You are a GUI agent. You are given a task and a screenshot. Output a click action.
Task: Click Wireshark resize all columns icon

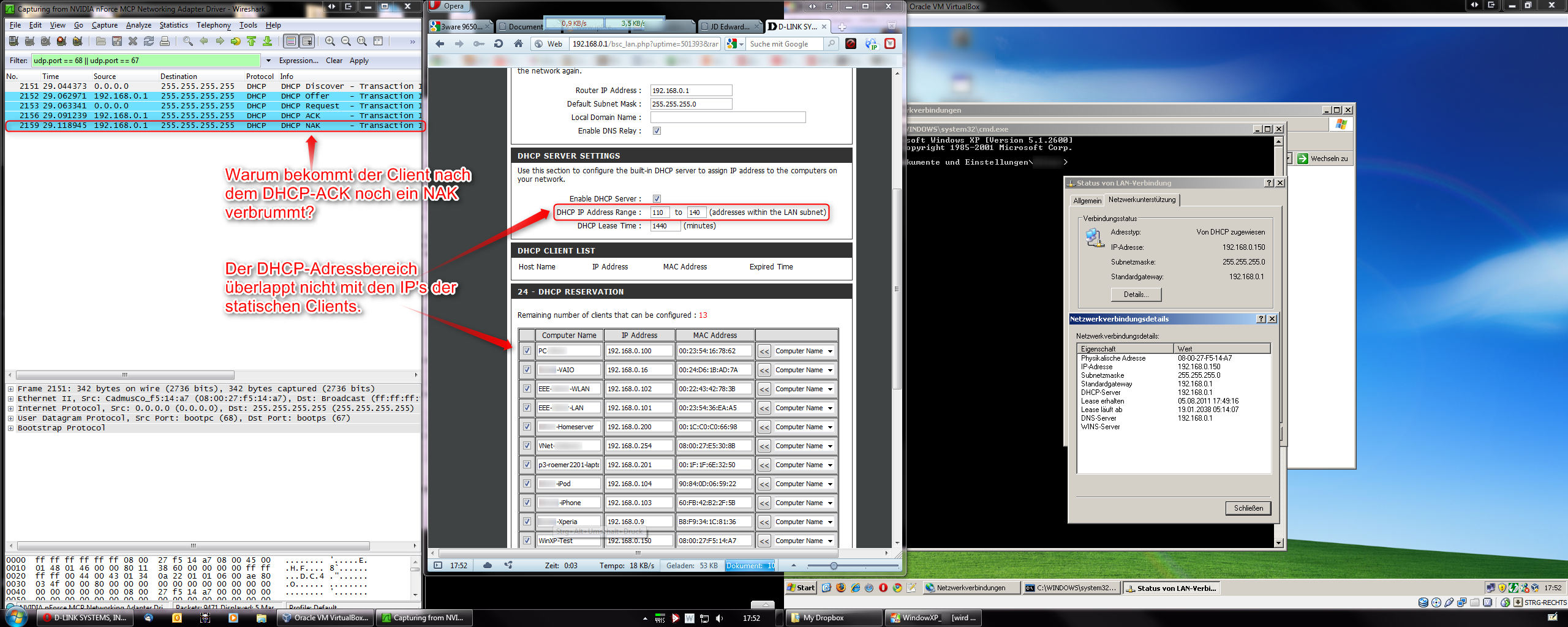378,41
